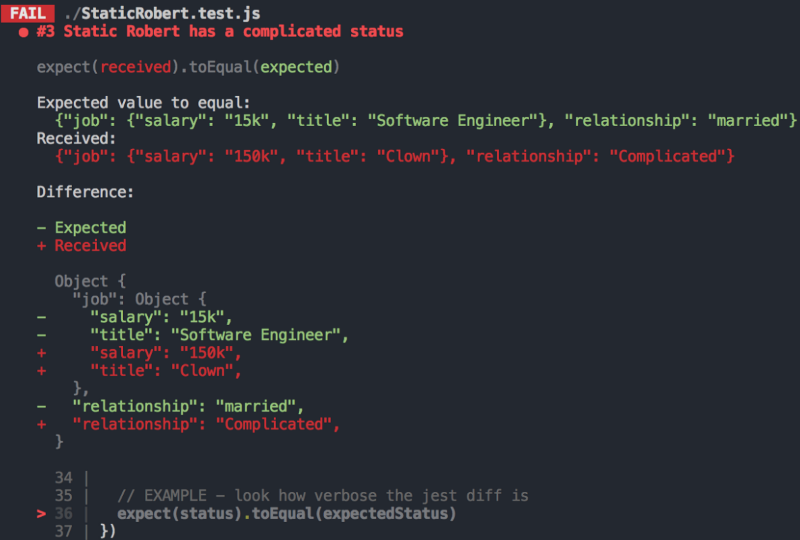This screenshot has height=540, width=800.
Task: Click the "job": Object { line
Action: coord(139,299)
